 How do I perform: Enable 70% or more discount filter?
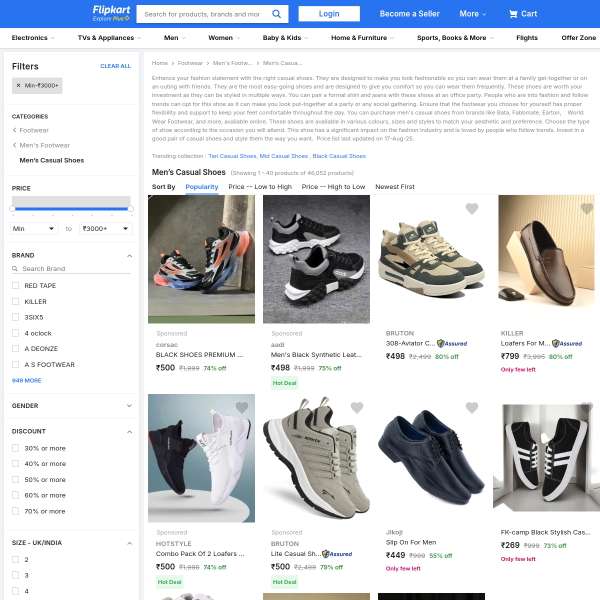tap(15, 511)
